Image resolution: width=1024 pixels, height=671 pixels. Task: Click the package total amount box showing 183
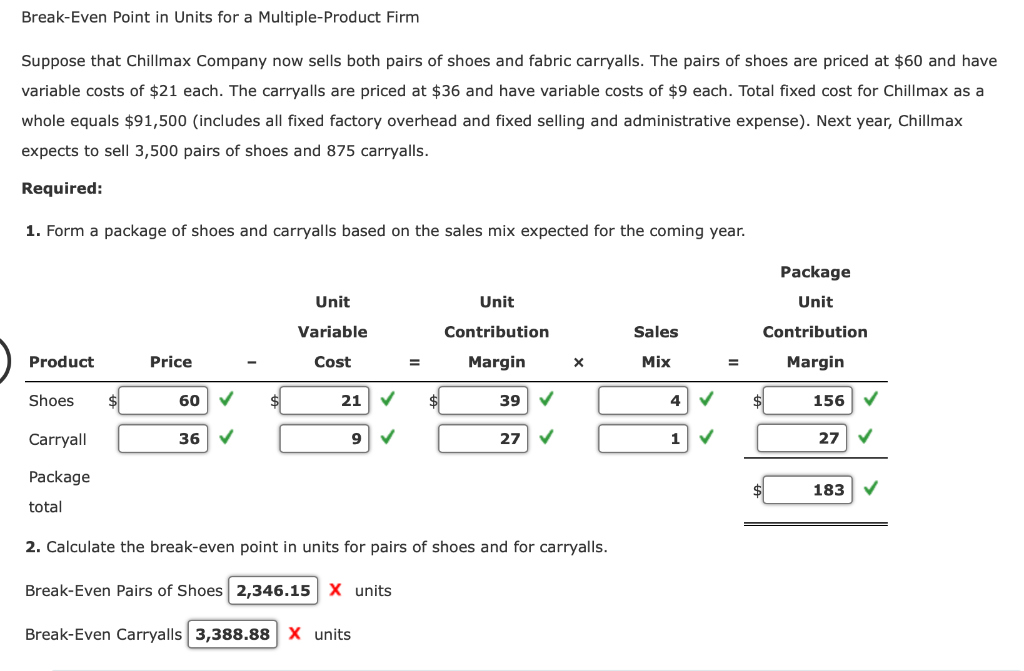click(807, 489)
